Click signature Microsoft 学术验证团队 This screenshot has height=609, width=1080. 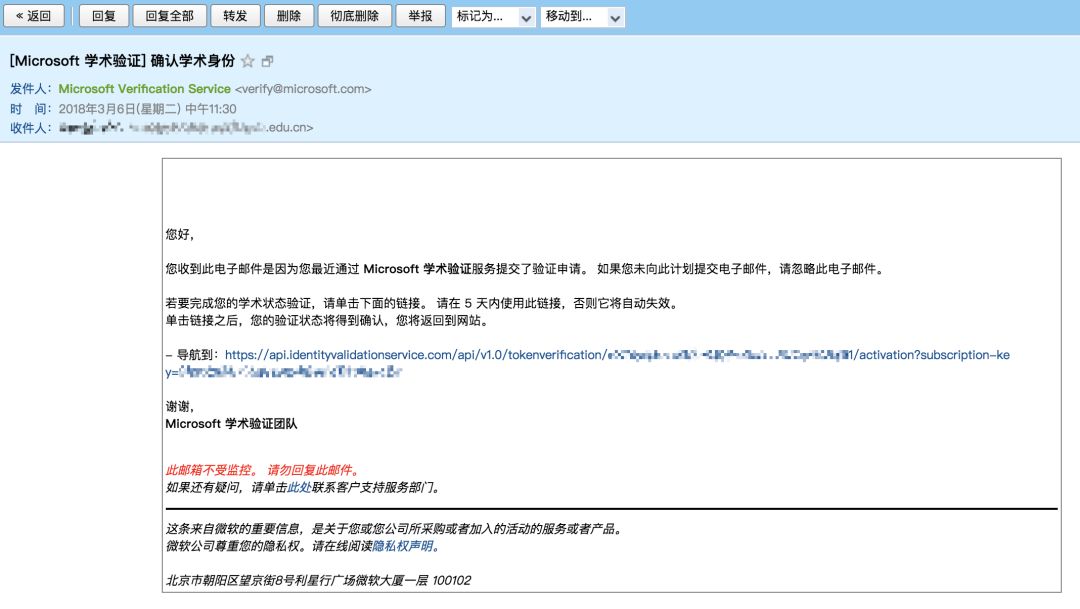click(231, 424)
